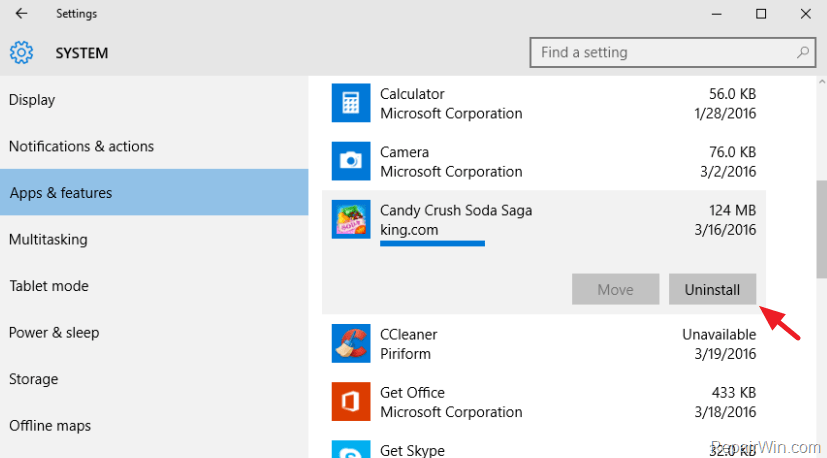The width and height of the screenshot is (827, 458).
Task: Click the greyed Move button
Action: pos(616,289)
